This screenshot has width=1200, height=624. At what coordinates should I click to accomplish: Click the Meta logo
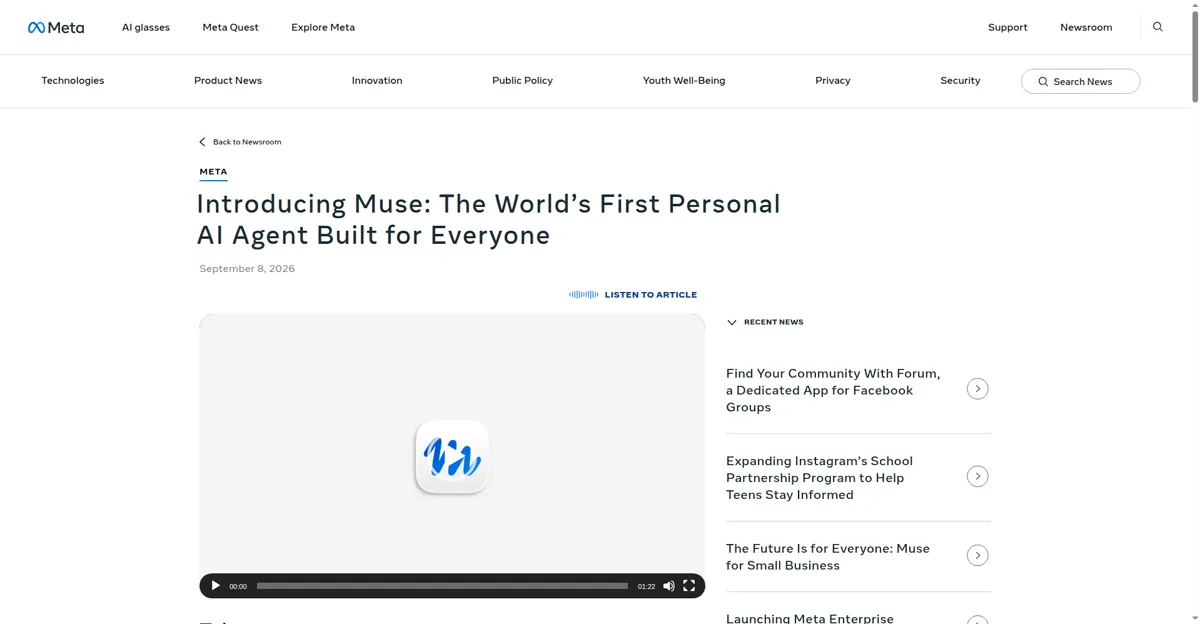click(56, 27)
